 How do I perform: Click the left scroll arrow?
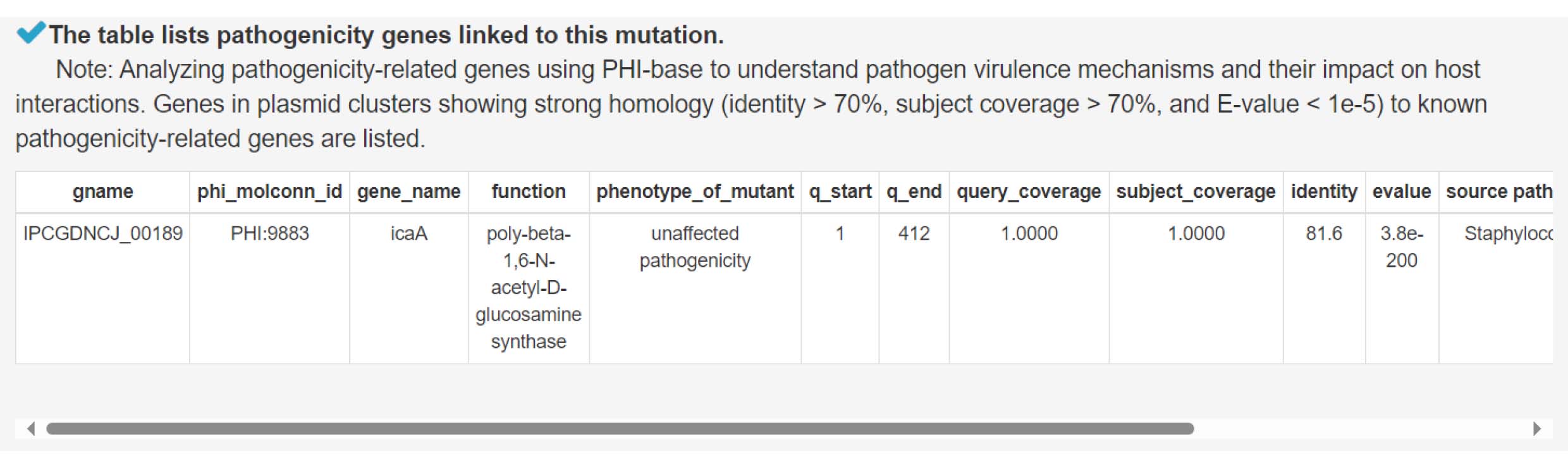click(x=30, y=429)
